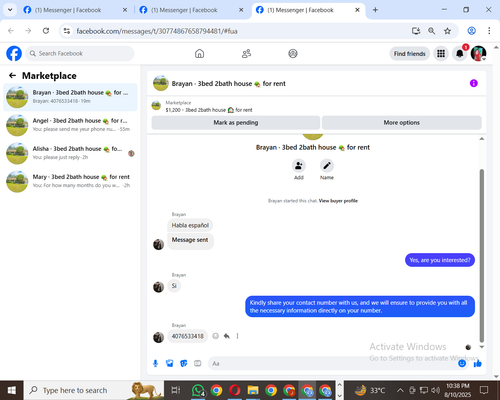The image size is (500, 400).
Task: Select the third Messenger tab
Action: (x=308, y=10)
